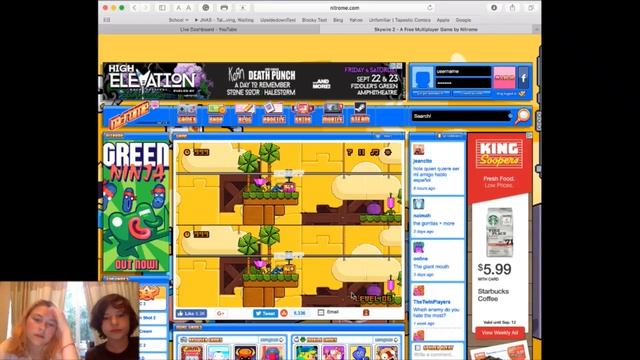Open the Shop section icon
This screenshot has height=360, width=640.
tap(216, 114)
